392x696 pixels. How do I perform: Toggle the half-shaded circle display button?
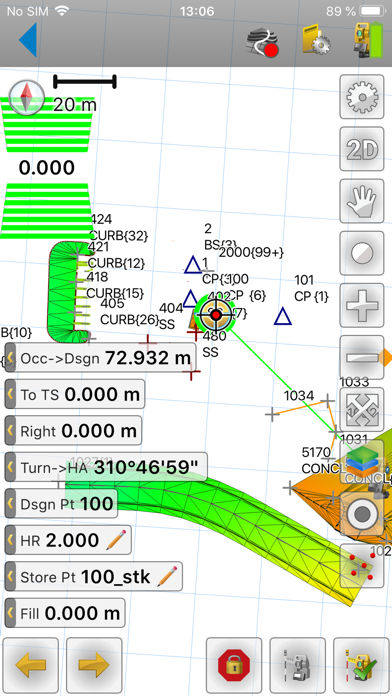click(x=362, y=253)
